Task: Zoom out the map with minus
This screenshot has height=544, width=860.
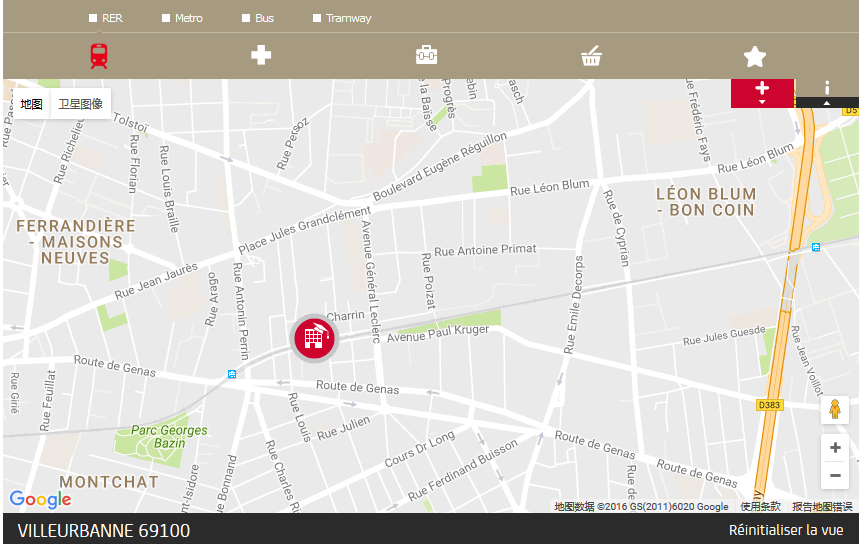Action: click(x=835, y=475)
